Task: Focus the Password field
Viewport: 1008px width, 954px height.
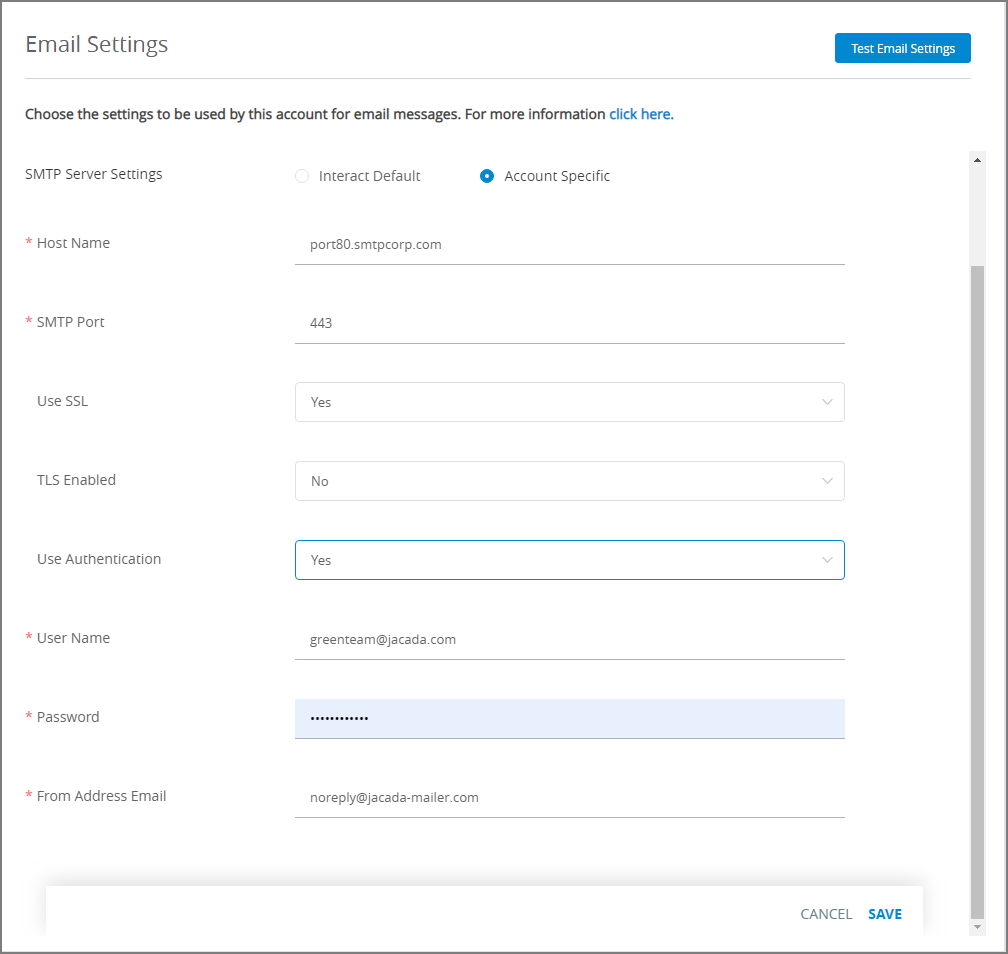Action: 570,719
